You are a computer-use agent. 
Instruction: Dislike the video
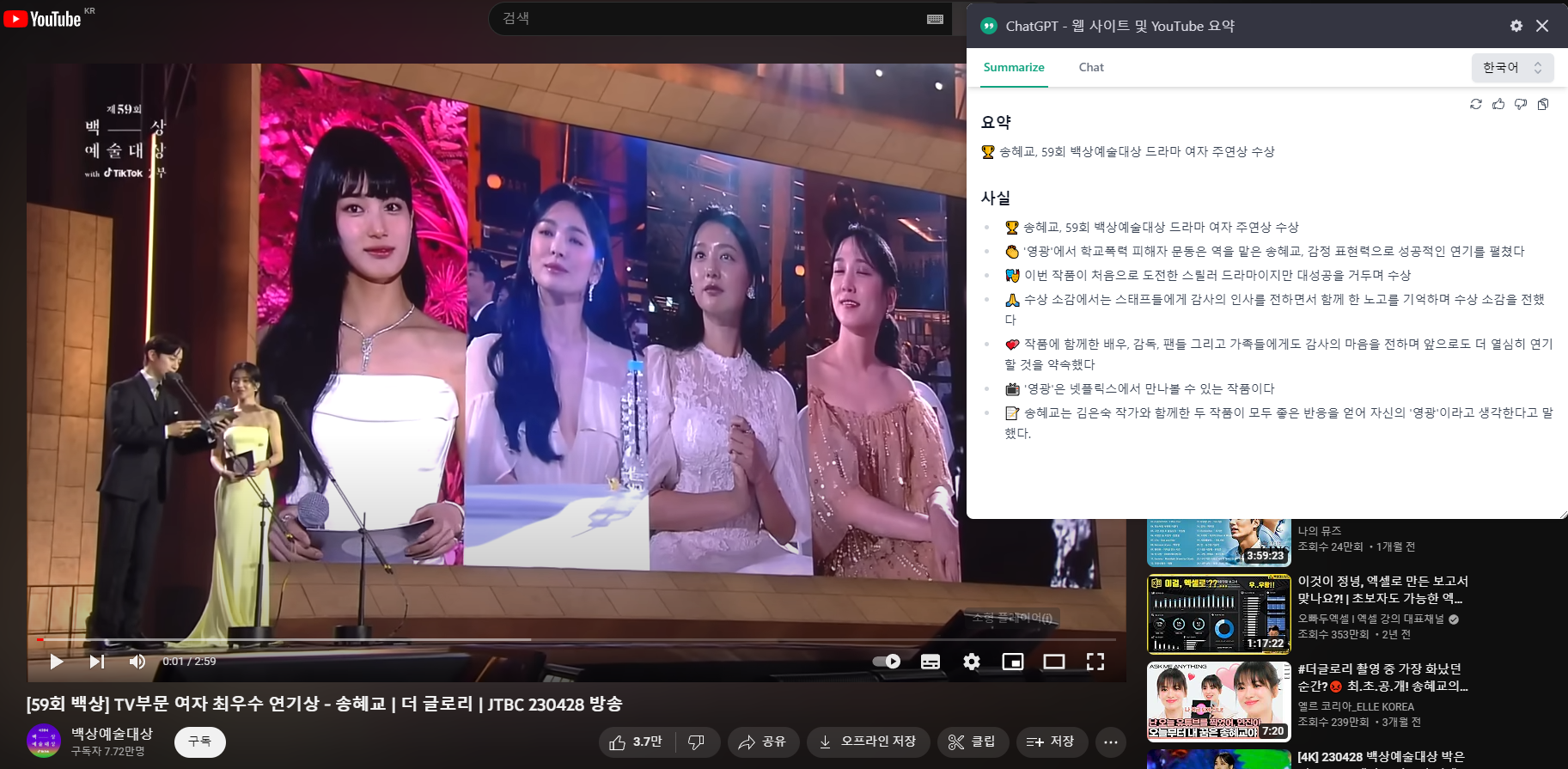point(697,742)
